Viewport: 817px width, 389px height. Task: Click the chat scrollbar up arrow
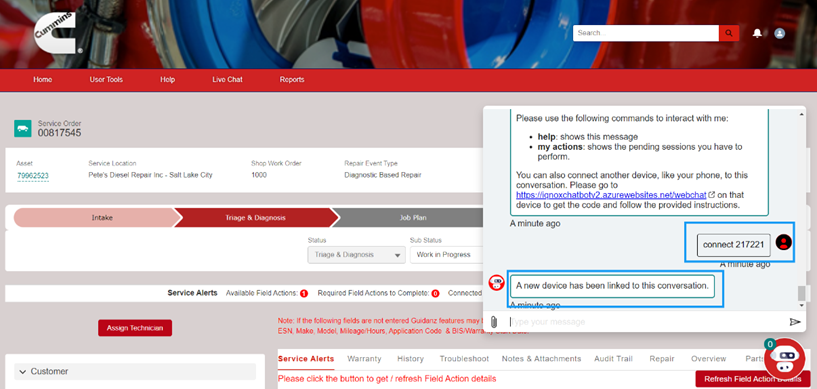point(802,113)
